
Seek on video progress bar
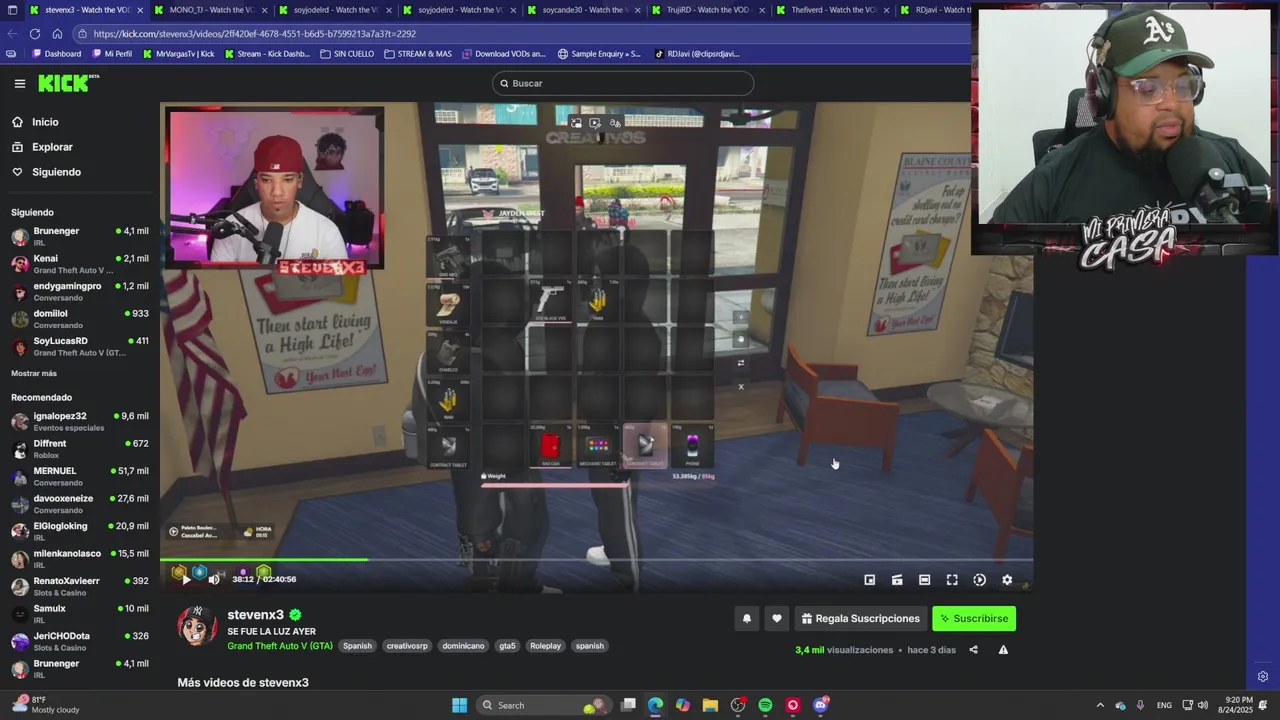[596, 560]
